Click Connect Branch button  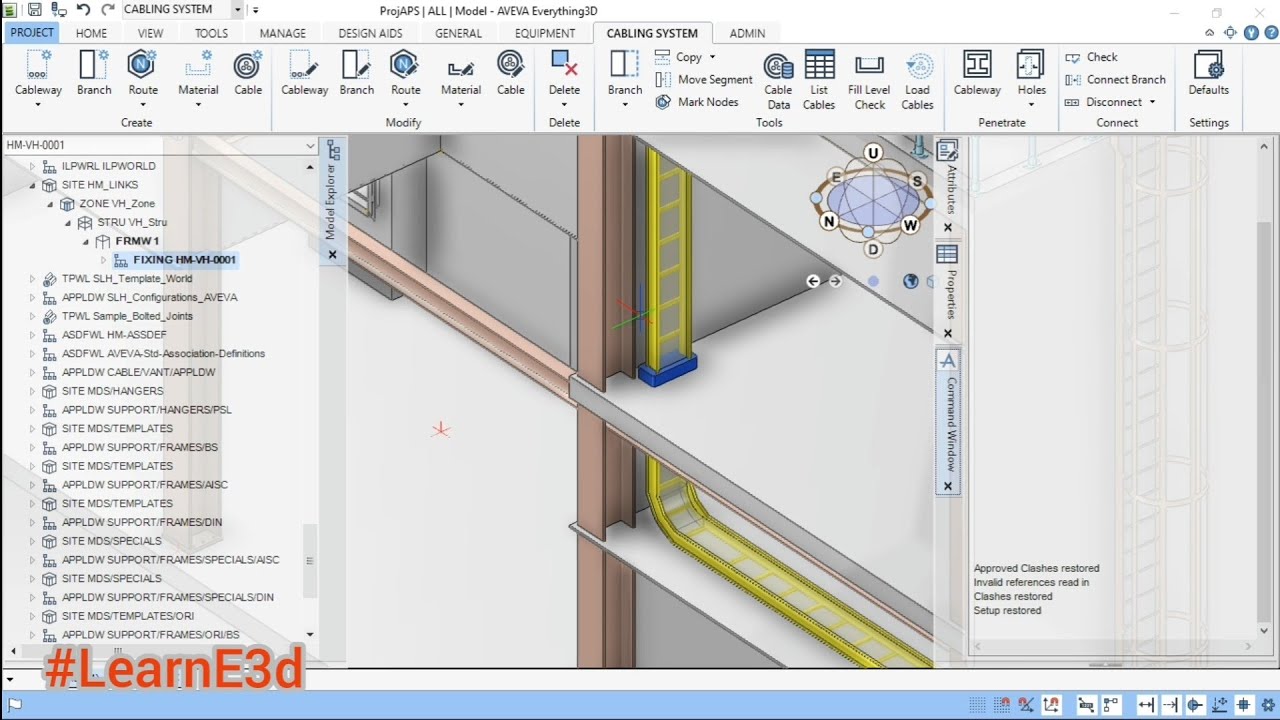[1115, 80]
